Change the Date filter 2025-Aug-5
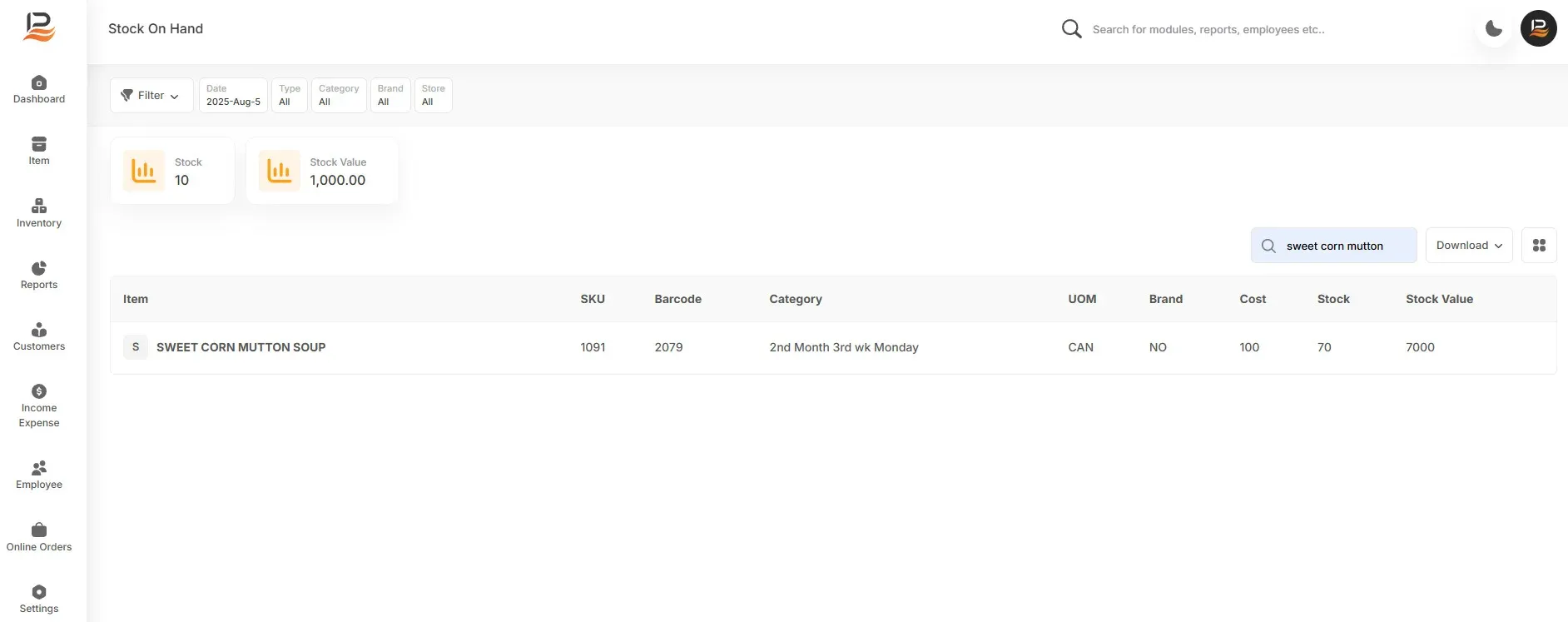Image resolution: width=1568 pixels, height=622 pixels. pos(233,96)
